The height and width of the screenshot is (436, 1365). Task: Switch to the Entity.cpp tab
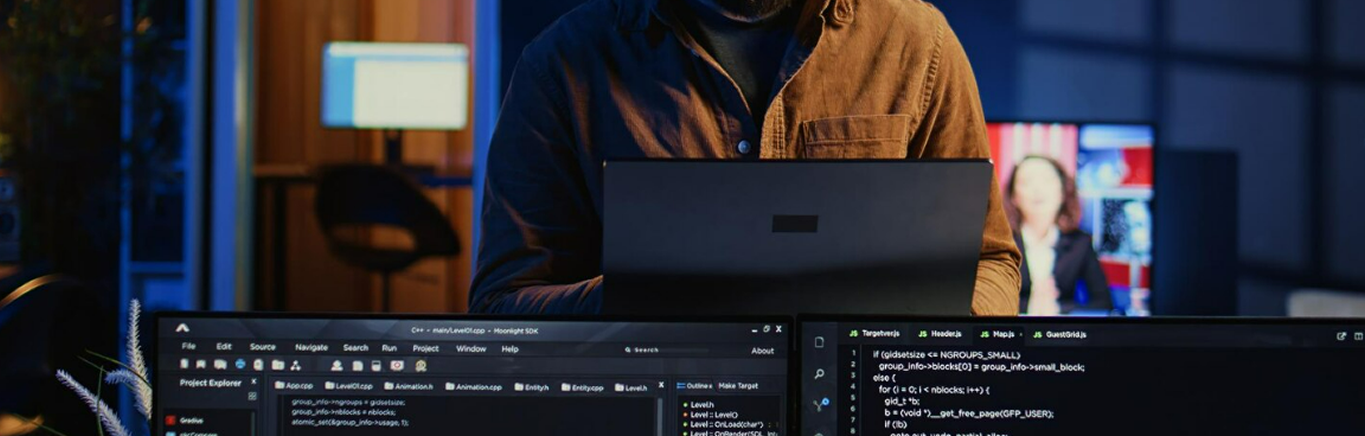[582, 387]
